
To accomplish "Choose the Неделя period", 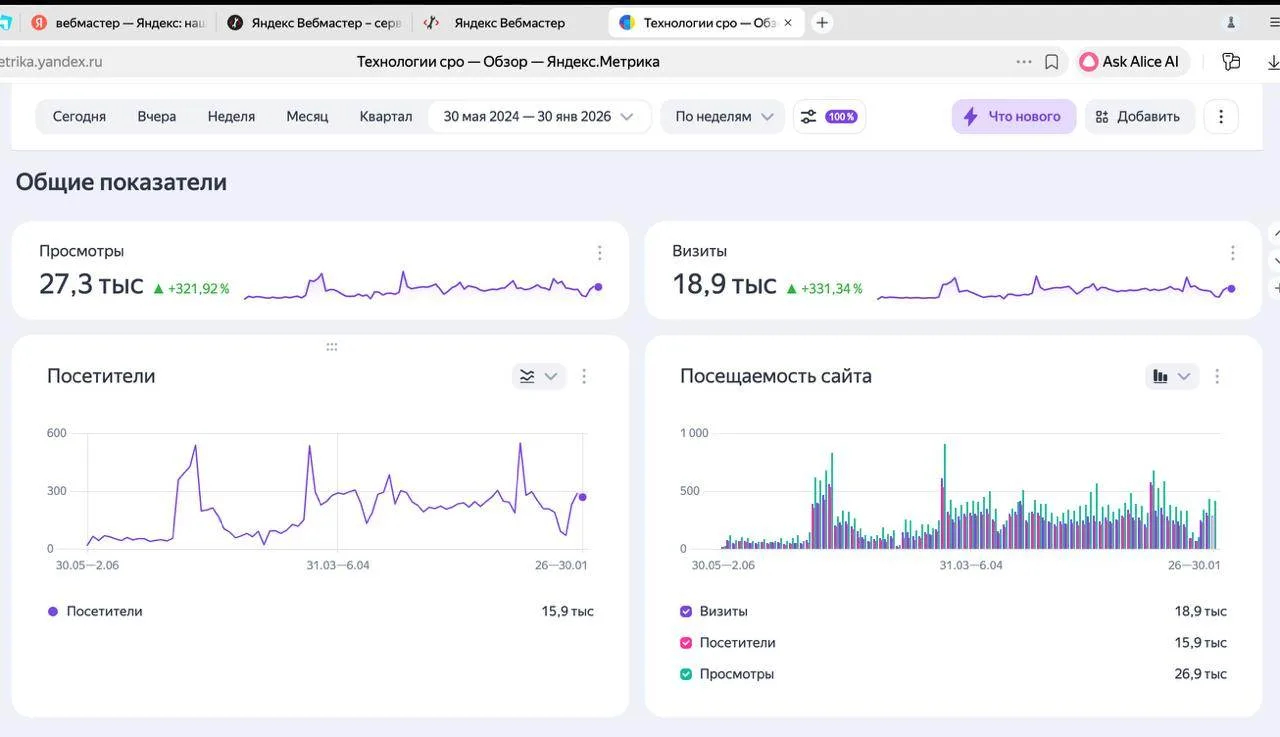I will (231, 116).
